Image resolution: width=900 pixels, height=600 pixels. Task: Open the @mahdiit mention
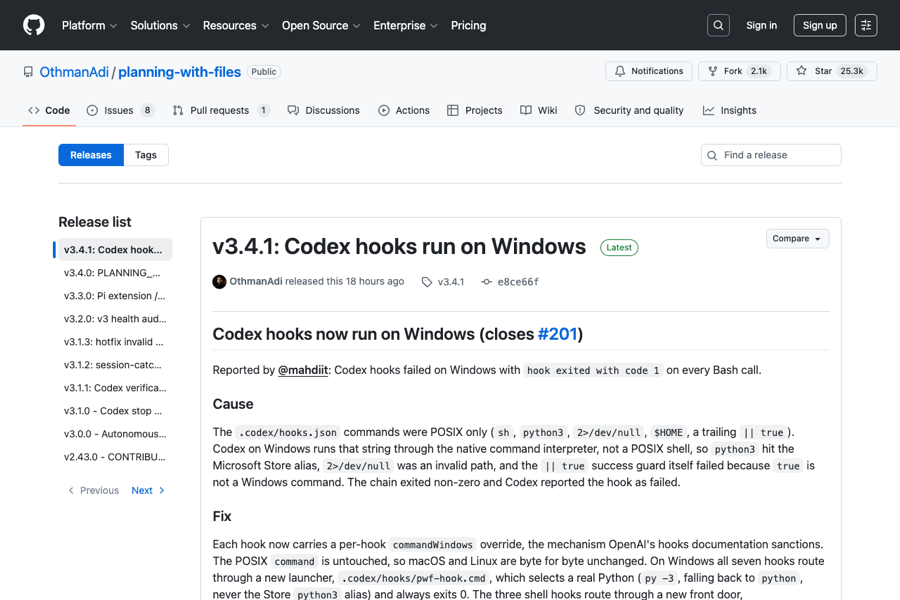click(x=303, y=370)
